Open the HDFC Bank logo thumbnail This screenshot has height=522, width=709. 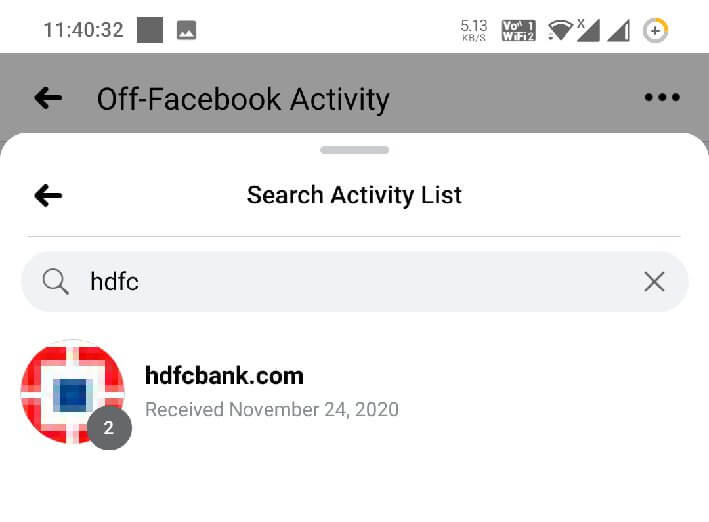(71, 390)
